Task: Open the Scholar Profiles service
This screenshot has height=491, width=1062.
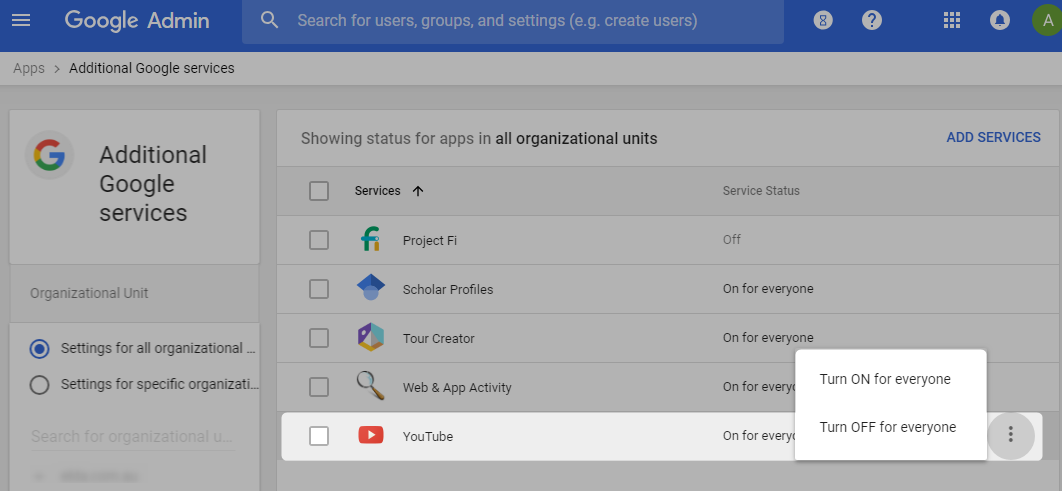Action: tap(448, 289)
